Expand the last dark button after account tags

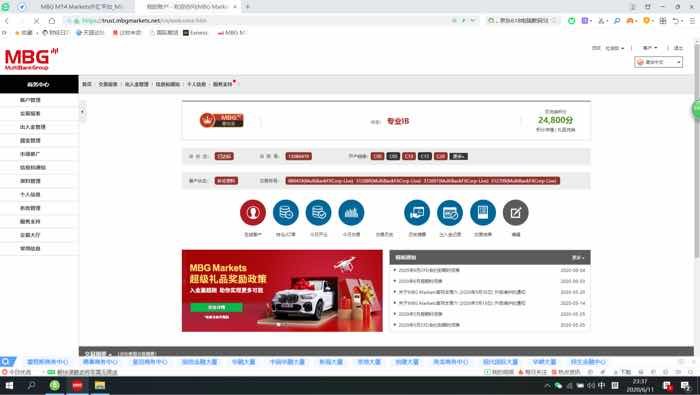pyautogui.click(x=459, y=156)
